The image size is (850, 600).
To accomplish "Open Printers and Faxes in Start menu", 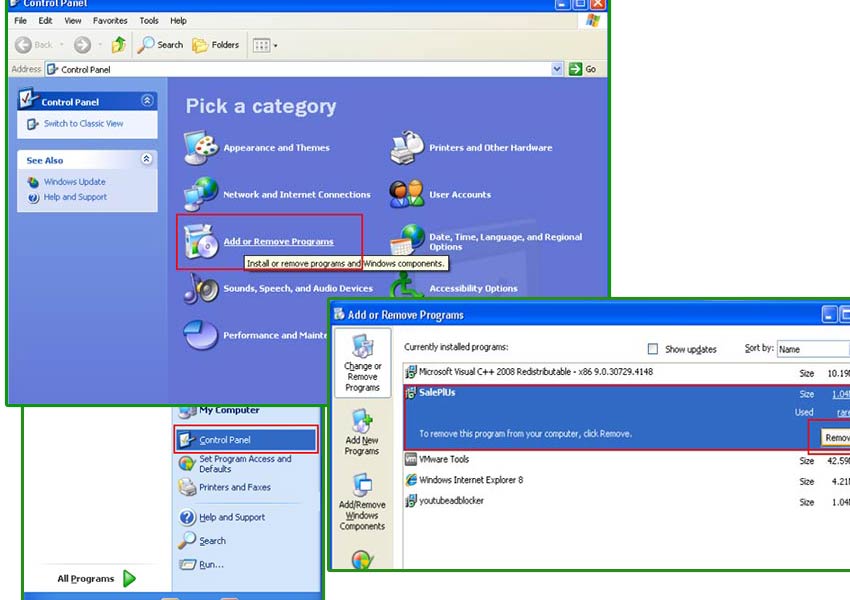I will [x=235, y=487].
